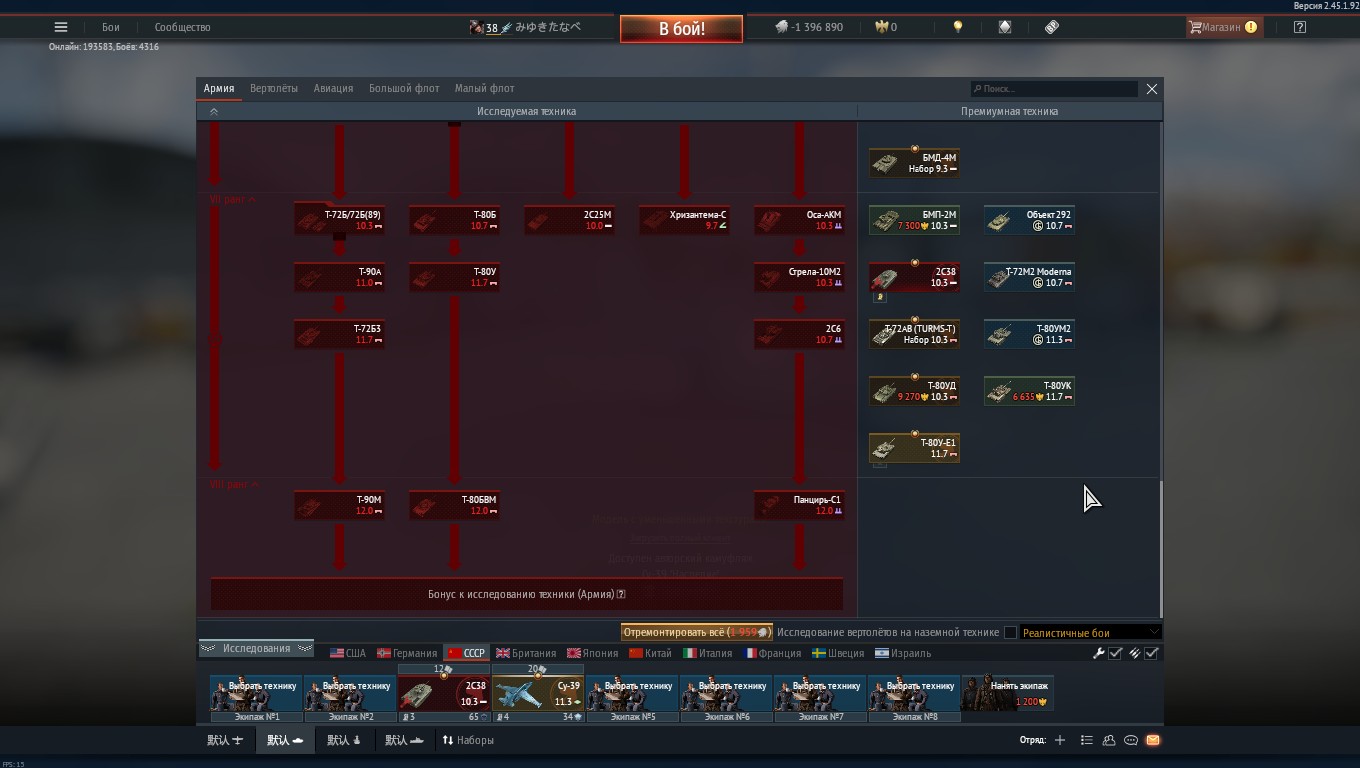Add squad member with plus icon
The image size is (1360, 768).
[1059, 740]
